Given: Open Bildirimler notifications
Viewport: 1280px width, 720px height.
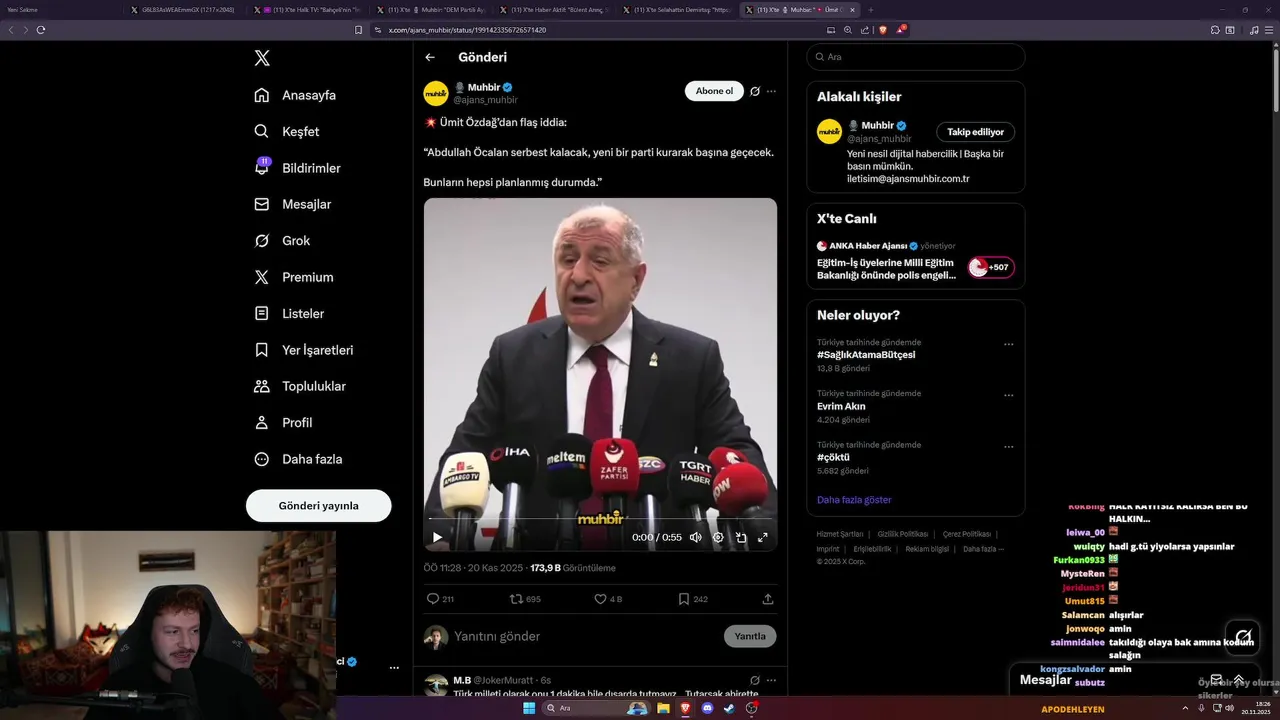Looking at the screenshot, I should pos(298,168).
